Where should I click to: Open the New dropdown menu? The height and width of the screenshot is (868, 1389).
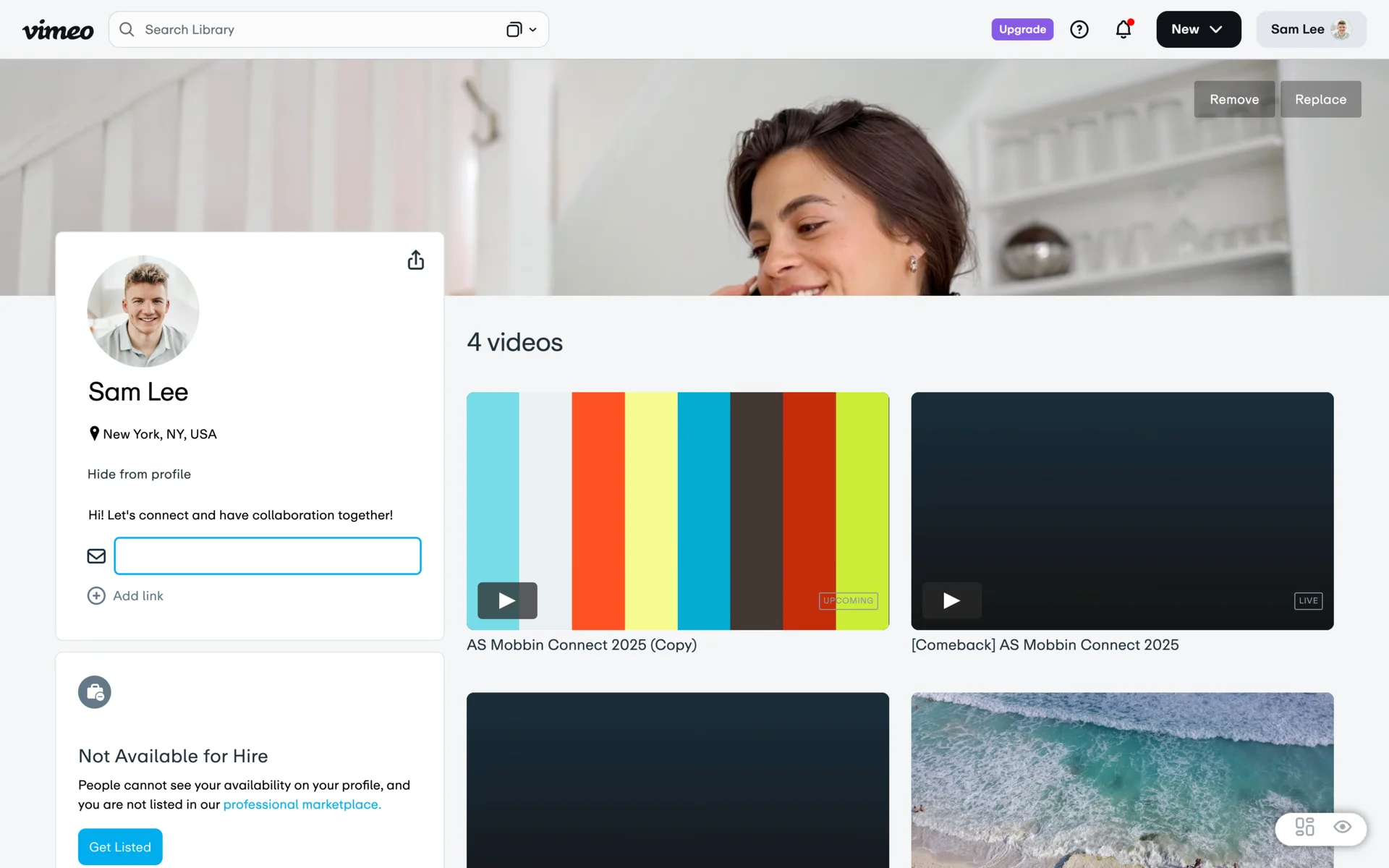1198,30
